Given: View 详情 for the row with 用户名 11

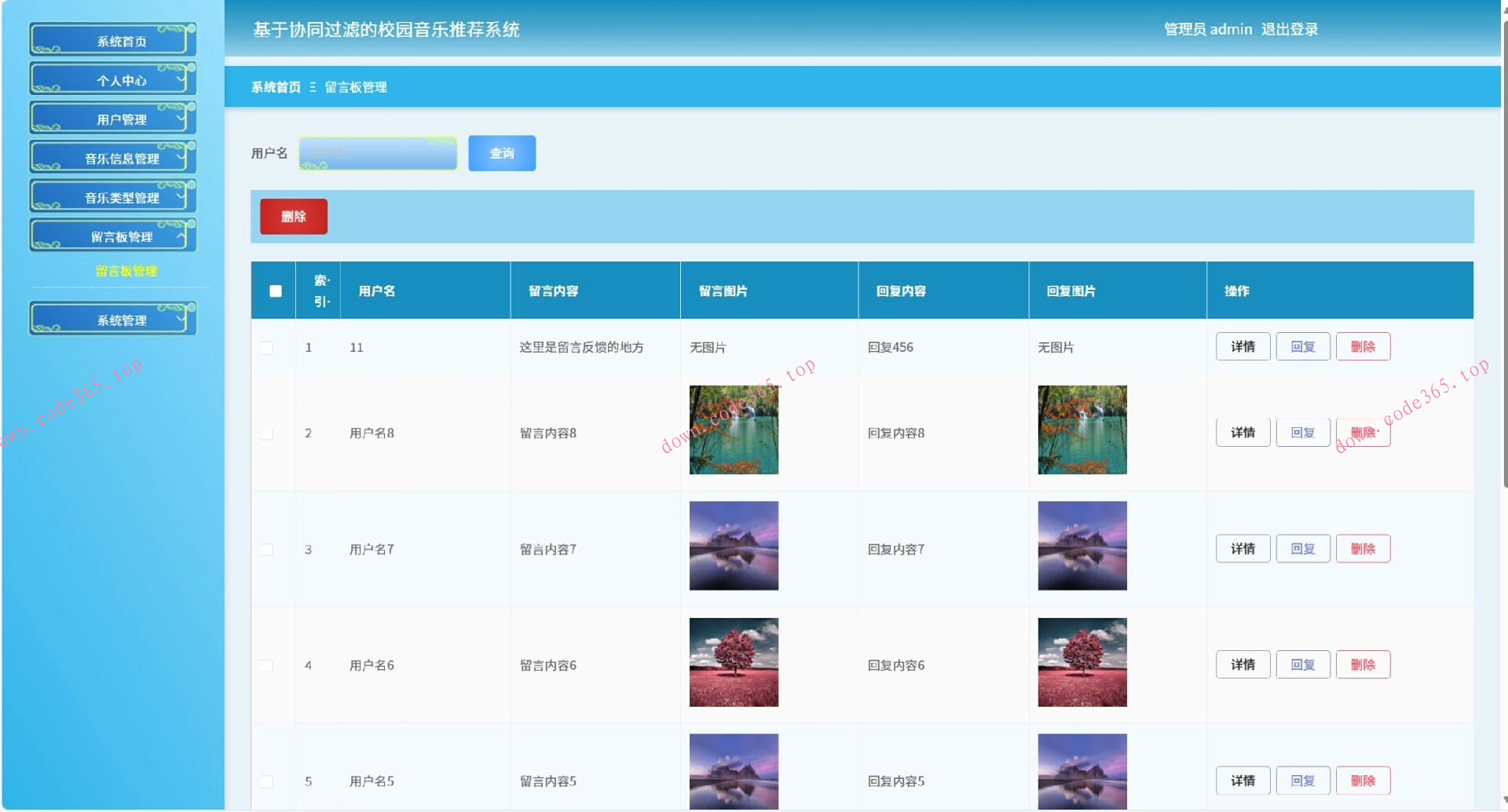Looking at the screenshot, I should (1243, 347).
